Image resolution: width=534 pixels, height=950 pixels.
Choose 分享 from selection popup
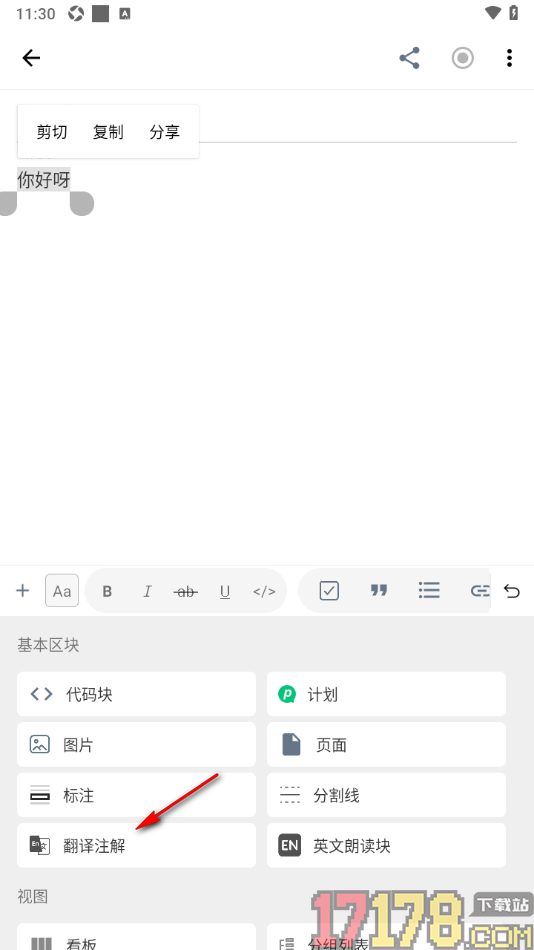164,132
